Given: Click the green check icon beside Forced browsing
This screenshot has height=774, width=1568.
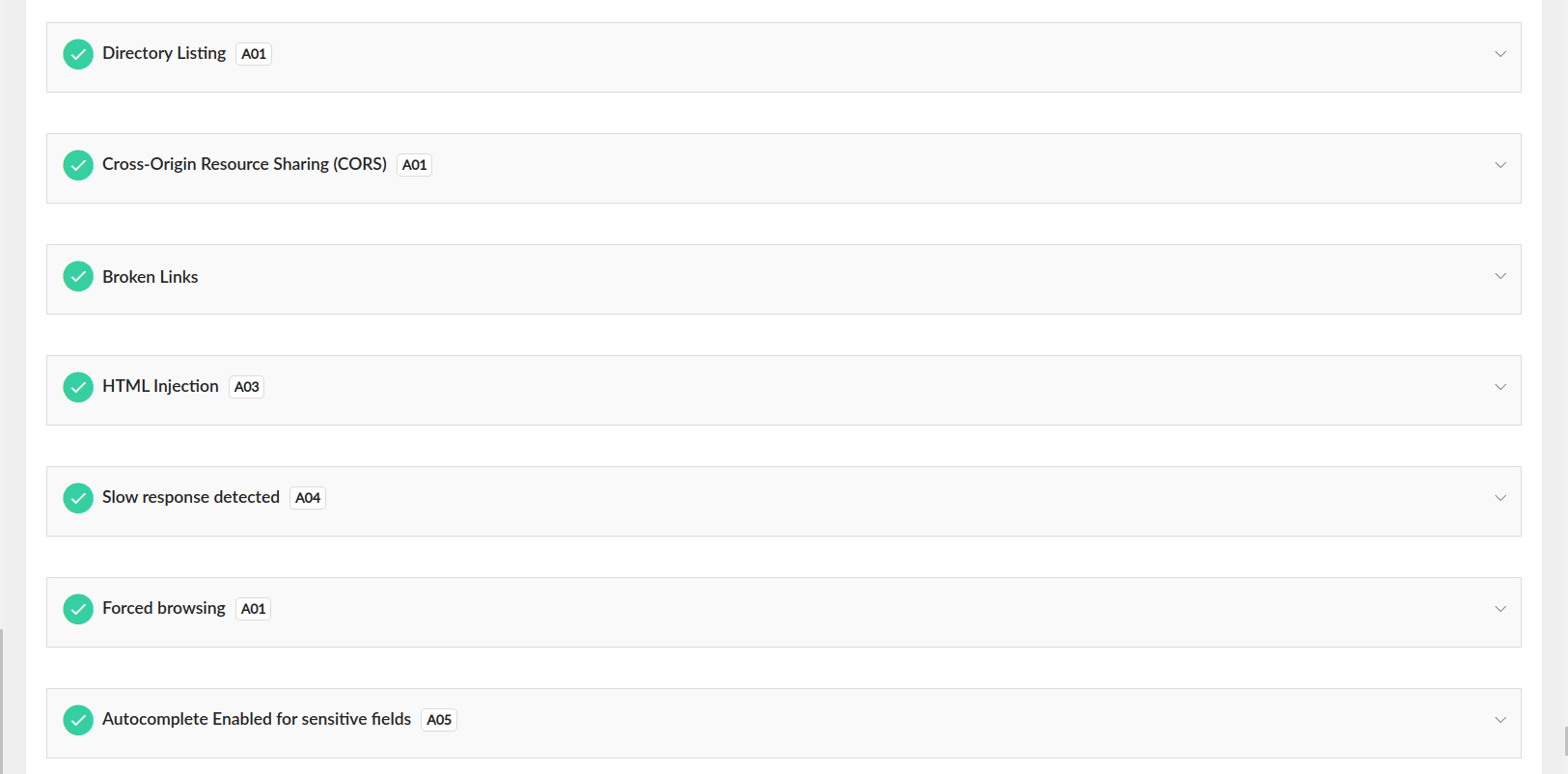Looking at the screenshot, I should click(78, 609).
